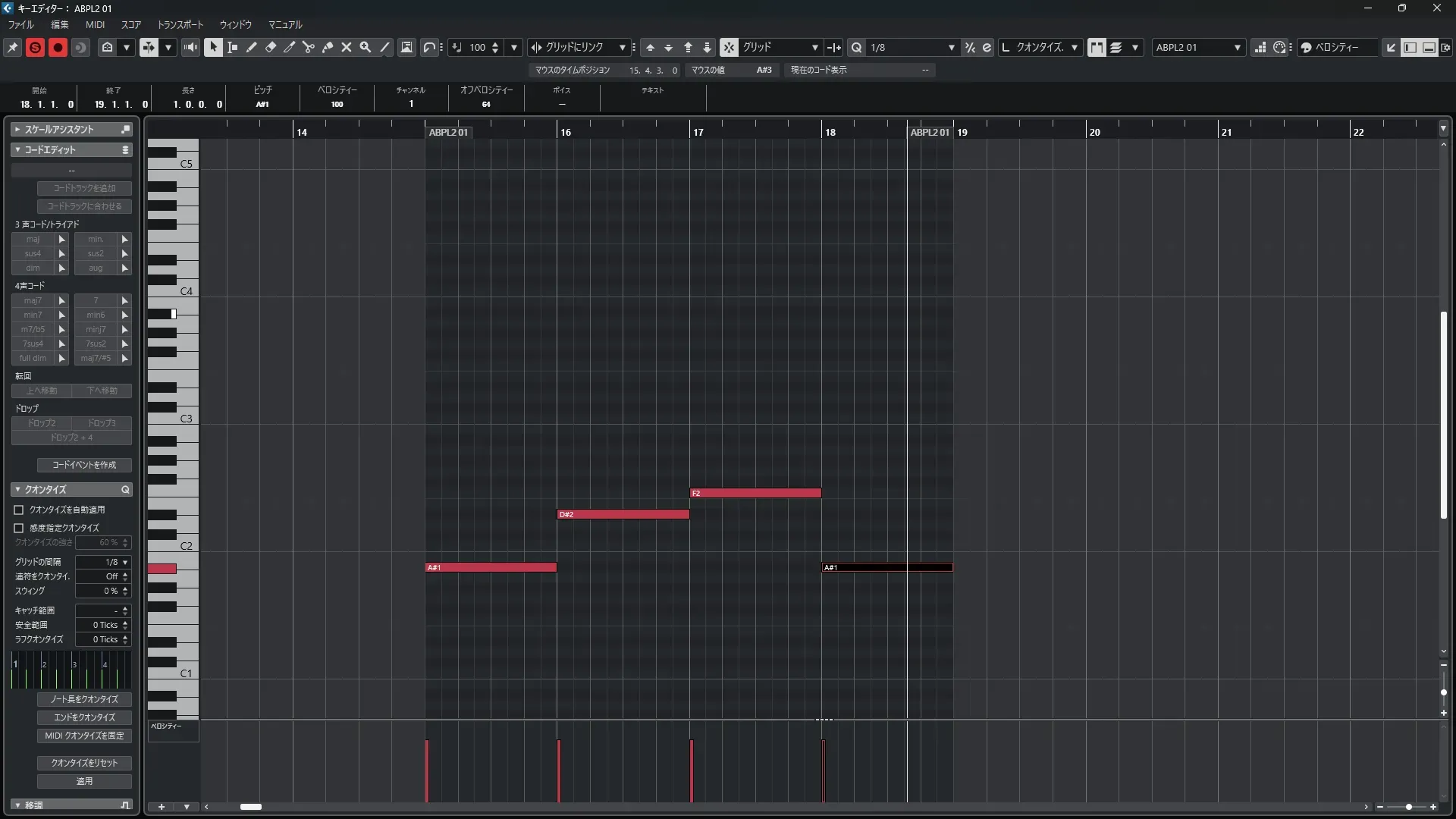Click the Record in editor button
The image size is (1456, 819).
pyautogui.click(x=58, y=47)
